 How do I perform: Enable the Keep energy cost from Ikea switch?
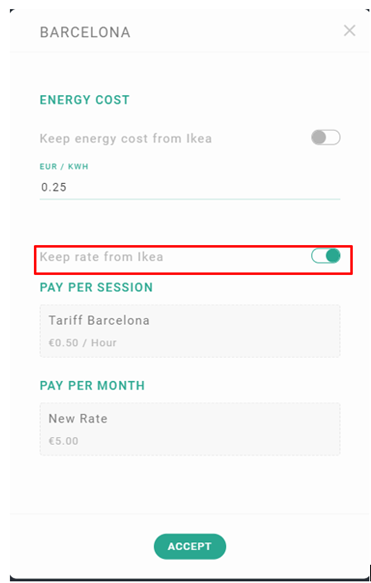326,138
